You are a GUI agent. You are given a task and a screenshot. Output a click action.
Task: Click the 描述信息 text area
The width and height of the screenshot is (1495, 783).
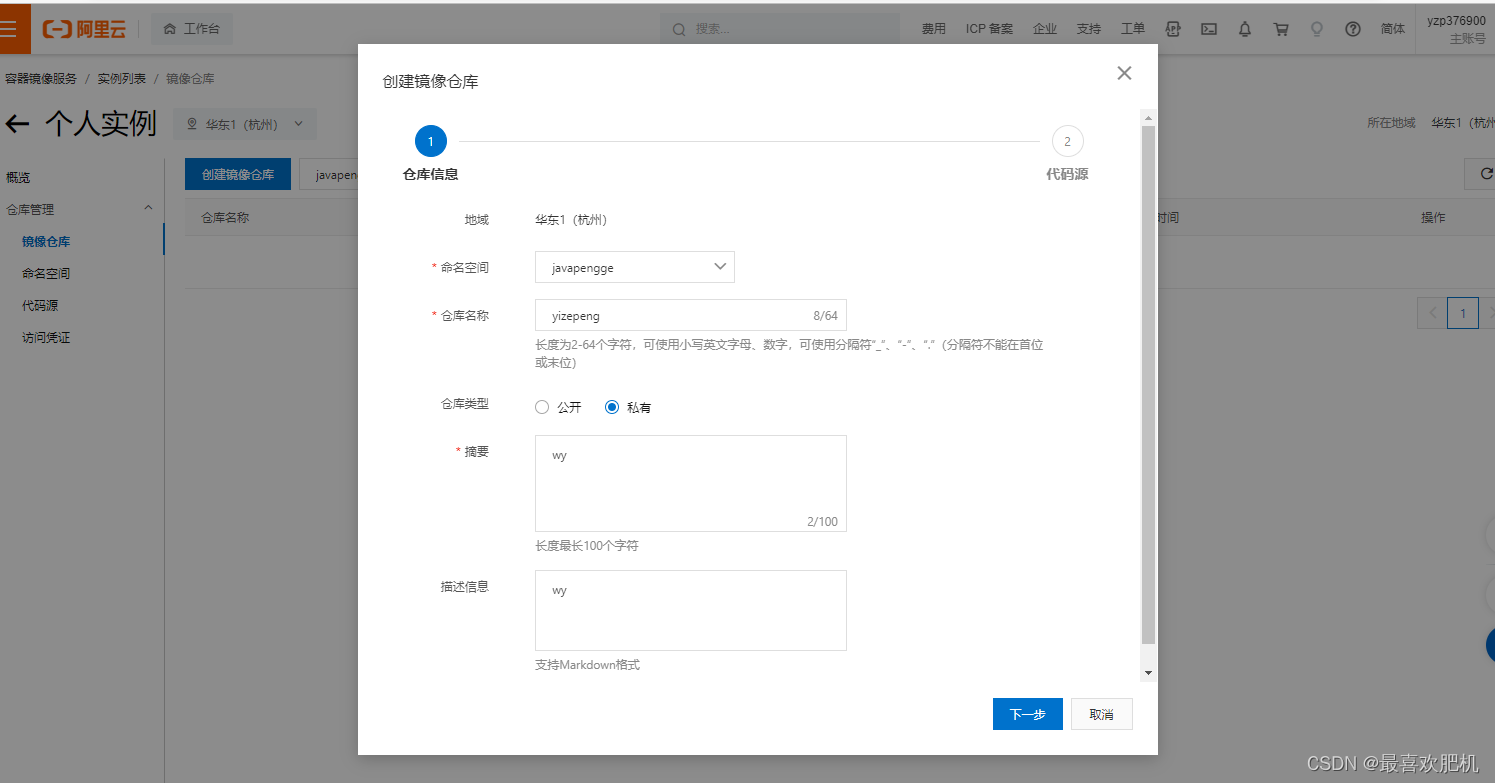[691, 610]
